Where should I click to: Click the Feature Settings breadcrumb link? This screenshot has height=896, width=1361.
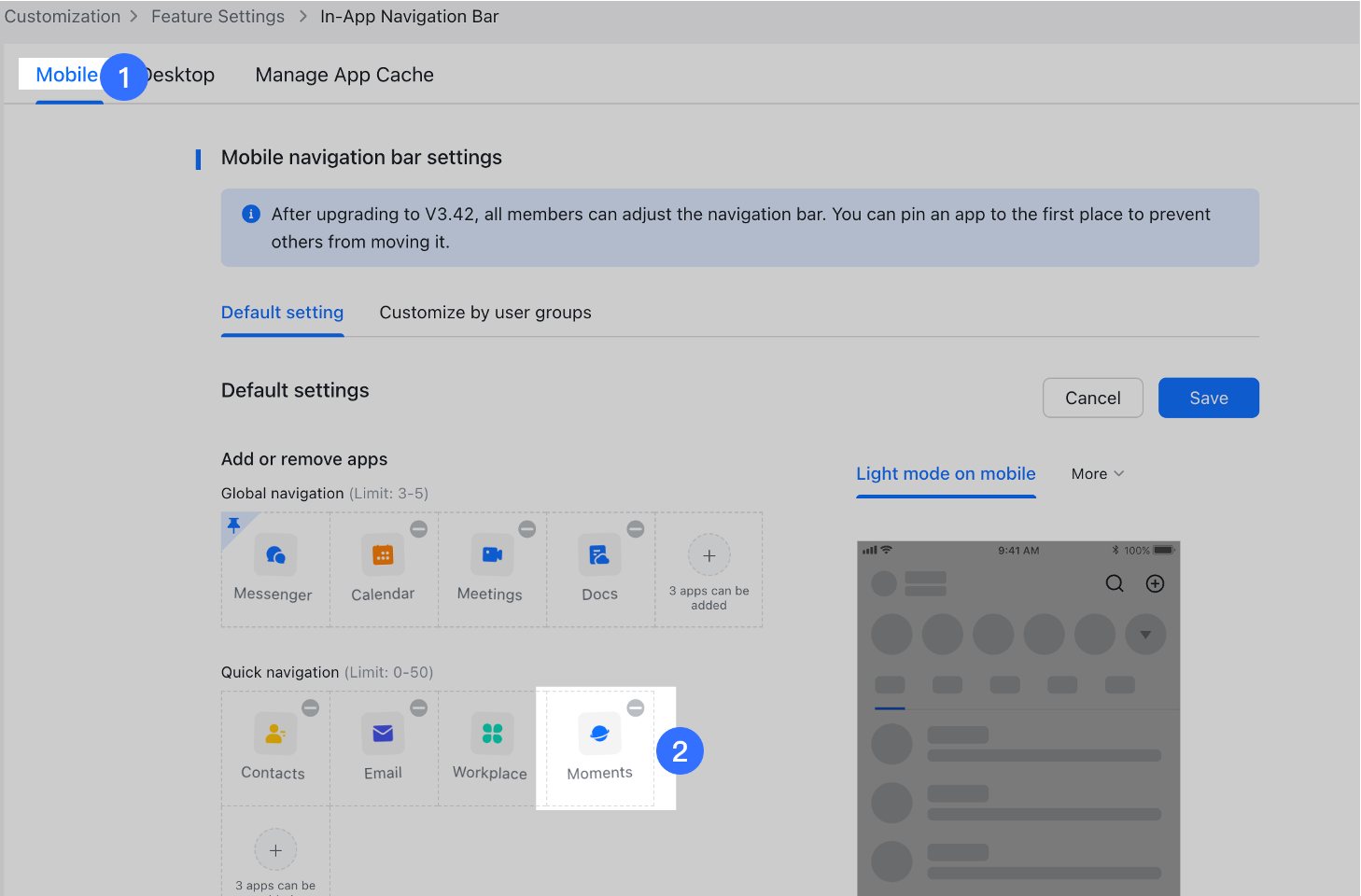tap(217, 16)
